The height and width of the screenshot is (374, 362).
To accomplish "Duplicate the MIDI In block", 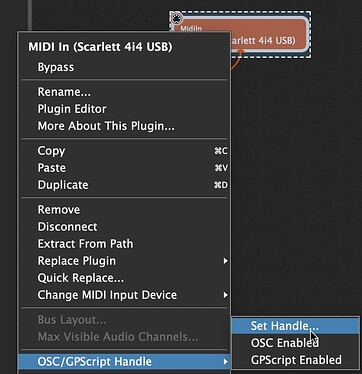I will pyautogui.click(x=125, y=185).
